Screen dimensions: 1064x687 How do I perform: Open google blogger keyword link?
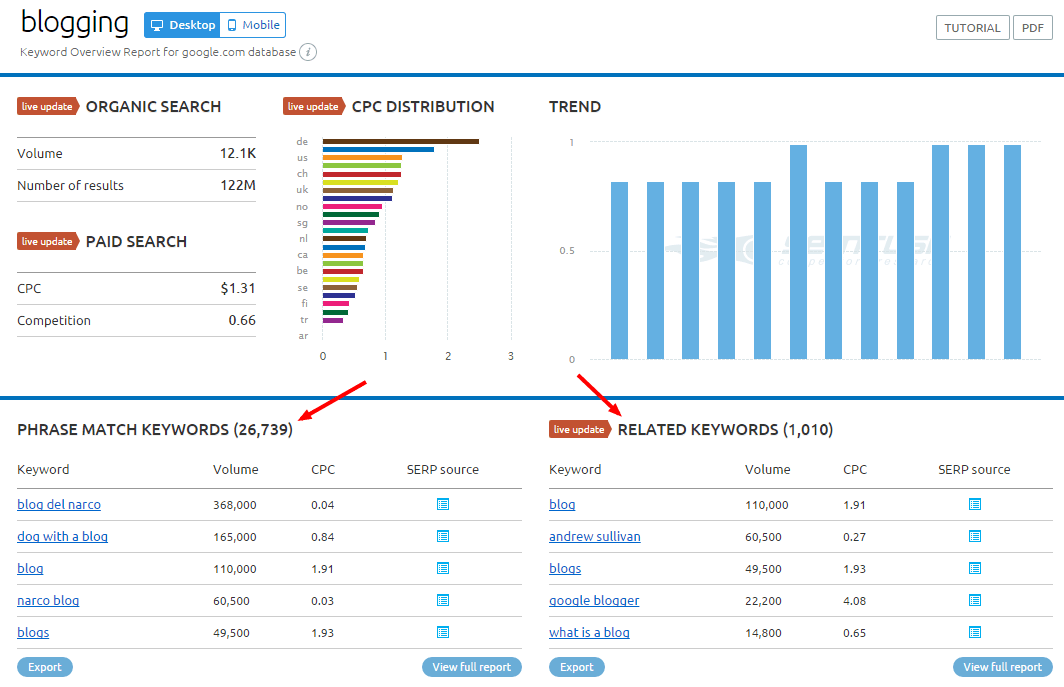(x=594, y=600)
